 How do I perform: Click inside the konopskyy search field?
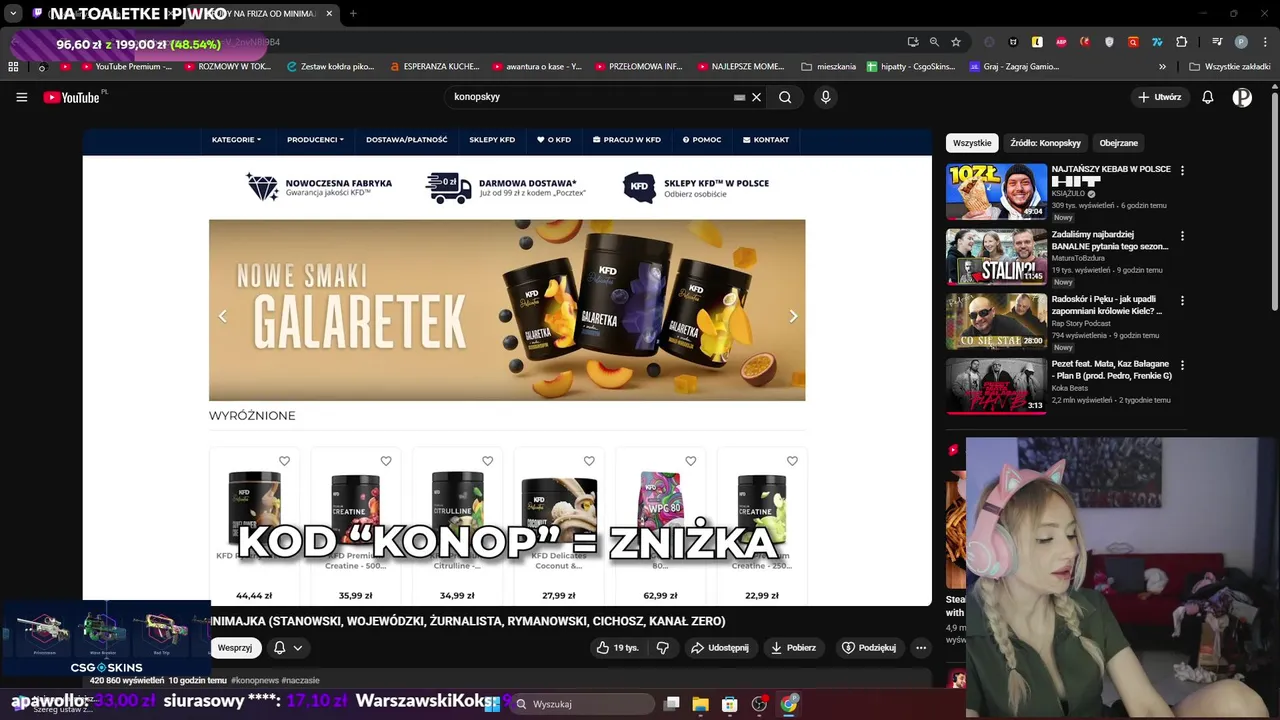[x=590, y=97]
